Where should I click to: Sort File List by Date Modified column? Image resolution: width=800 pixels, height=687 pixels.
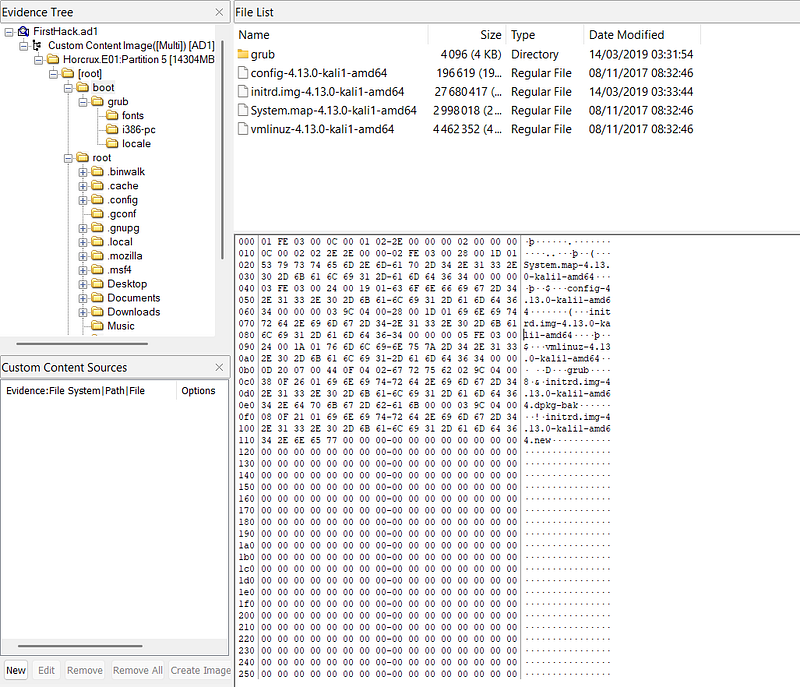(x=626, y=35)
